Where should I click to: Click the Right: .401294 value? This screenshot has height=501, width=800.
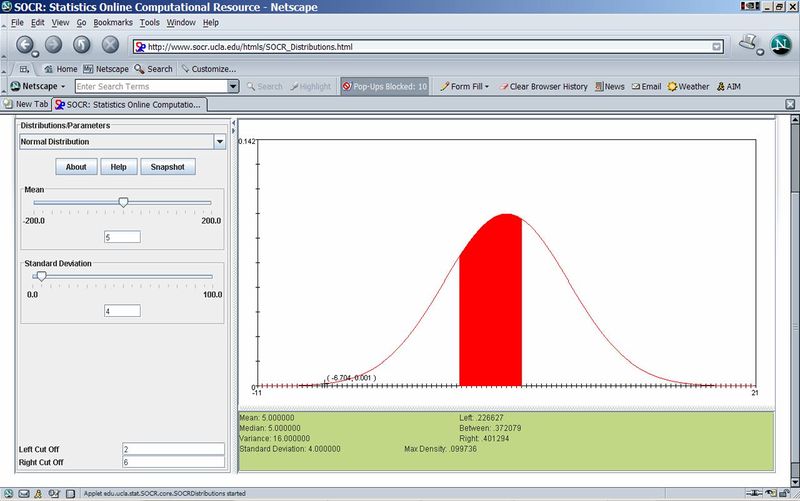484,438
